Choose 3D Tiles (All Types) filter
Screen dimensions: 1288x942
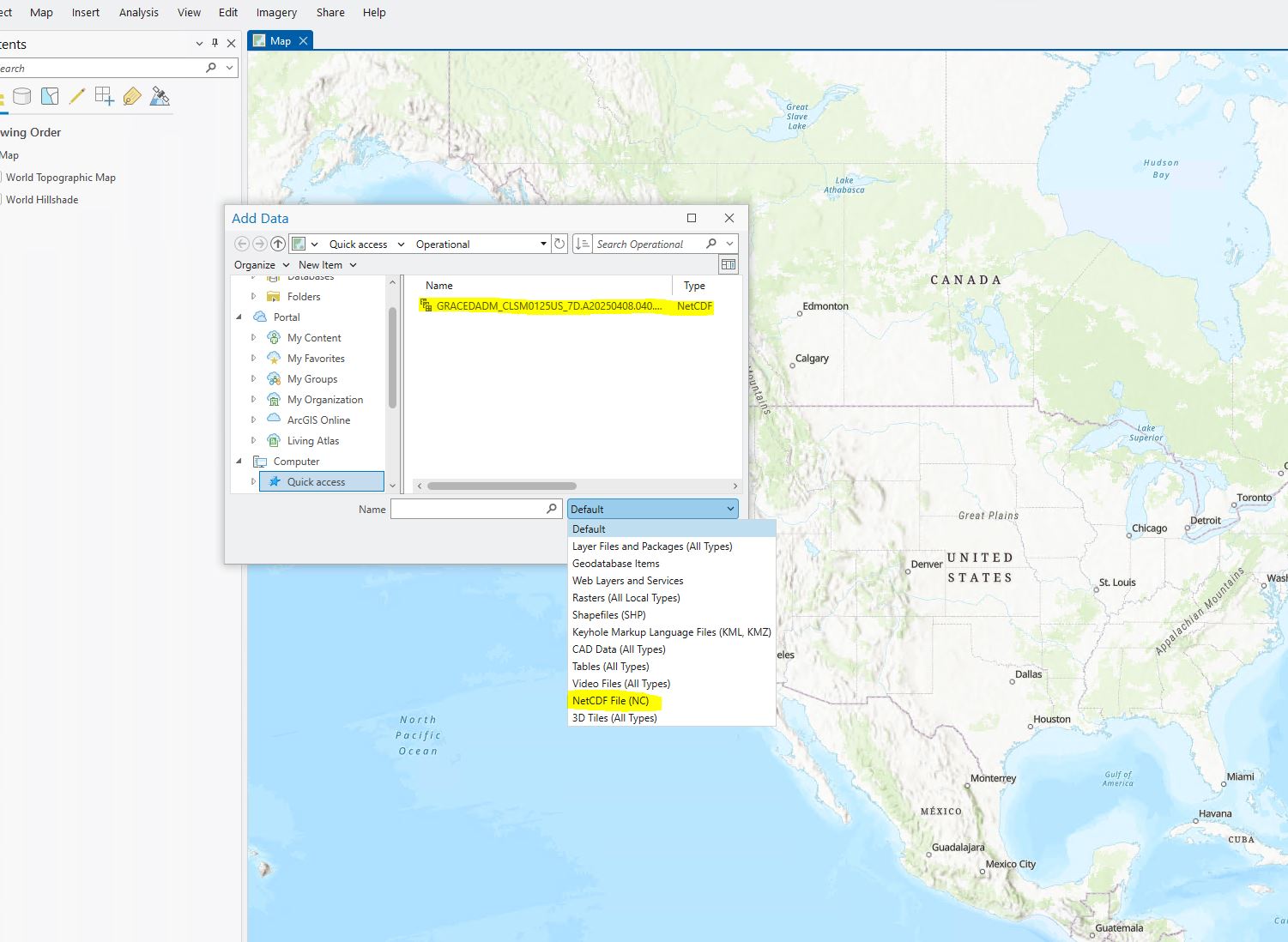tap(672, 718)
